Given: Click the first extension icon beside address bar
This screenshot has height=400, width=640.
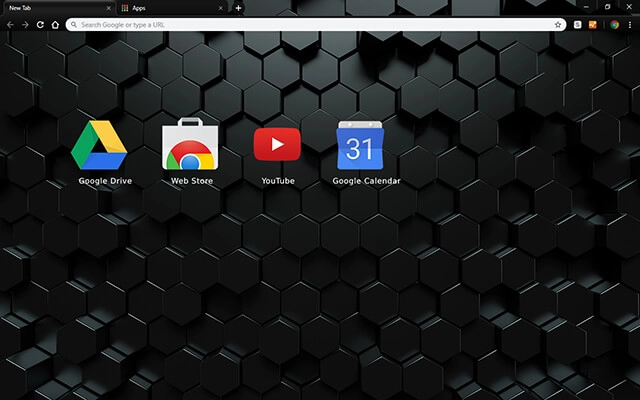Looking at the screenshot, I should click(x=577, y=25).
